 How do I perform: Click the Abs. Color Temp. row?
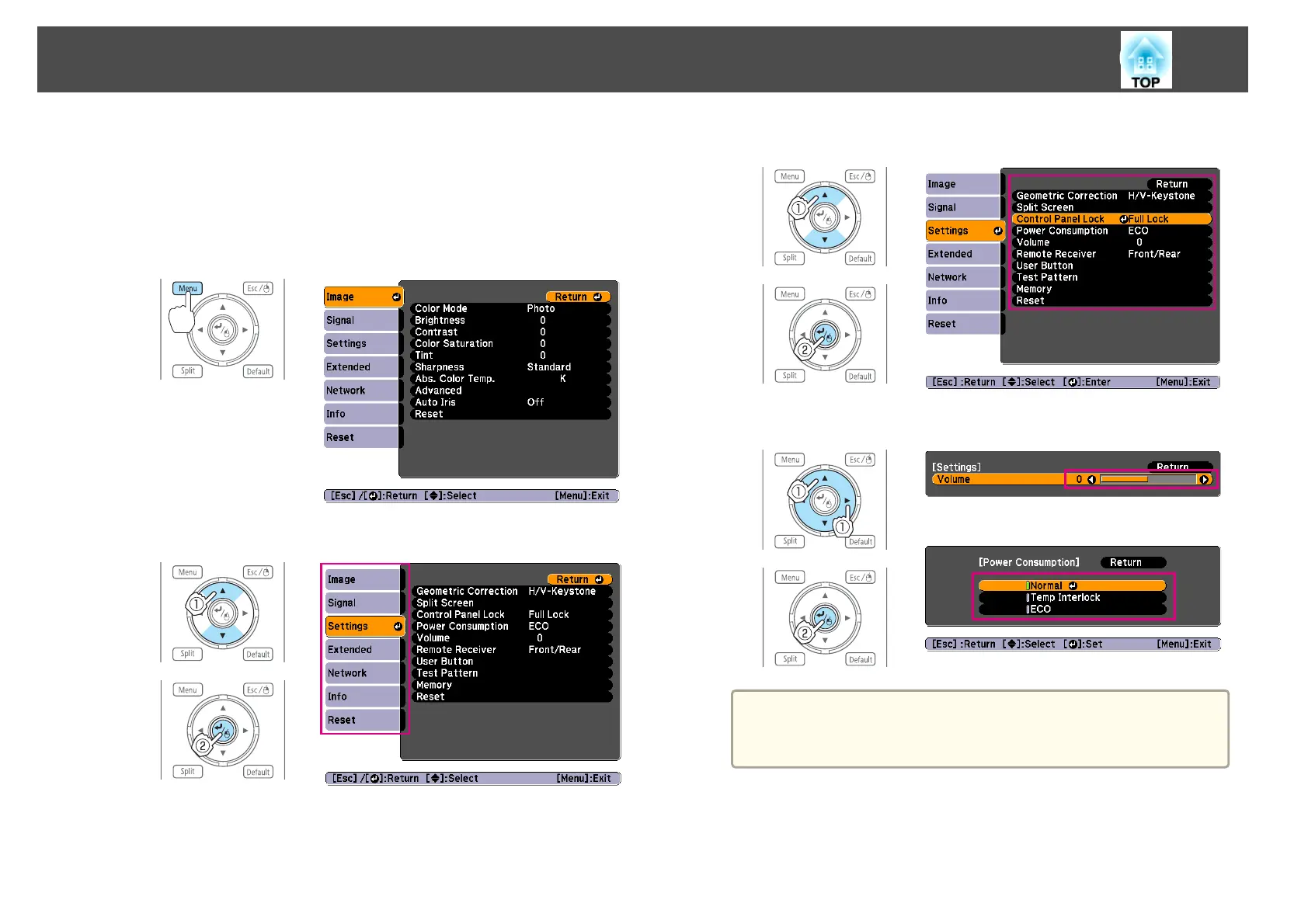(511, 379)
